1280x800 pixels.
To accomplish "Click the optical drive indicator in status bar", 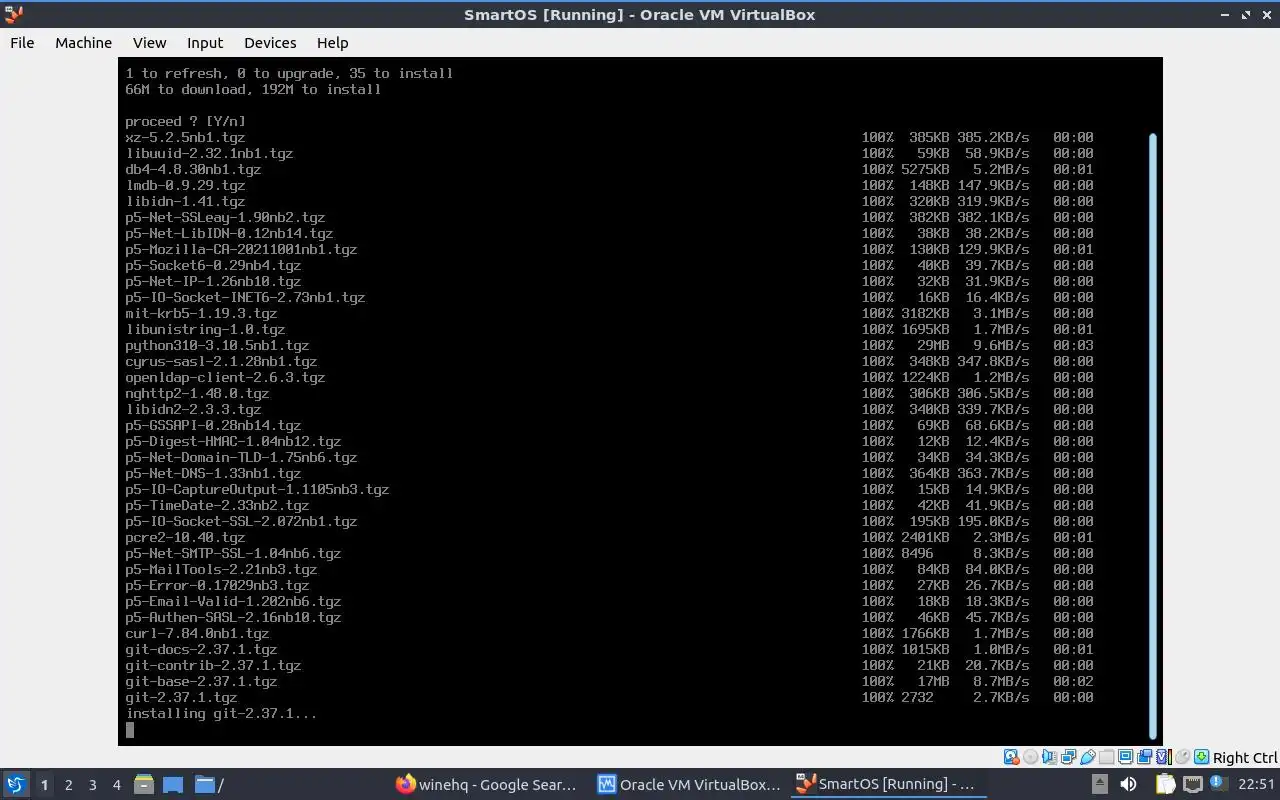I will [1031, 757].
